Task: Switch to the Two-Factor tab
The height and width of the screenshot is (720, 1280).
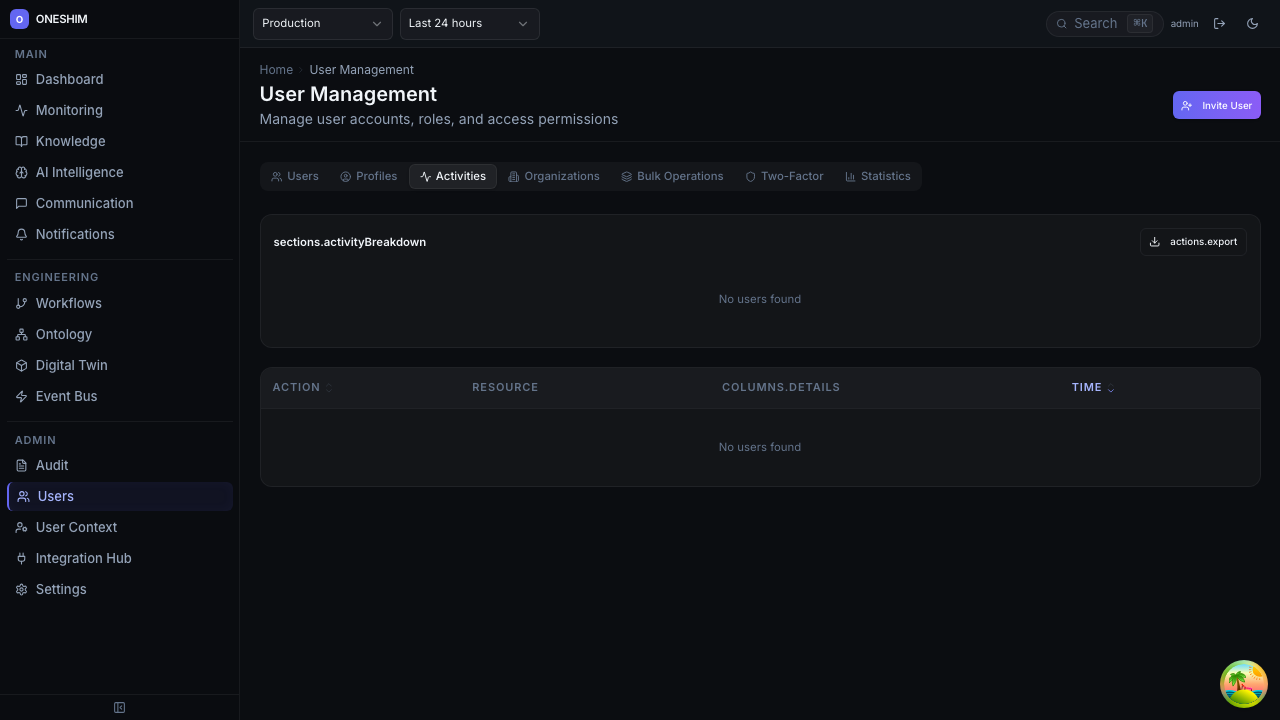Action: point(784,176)
